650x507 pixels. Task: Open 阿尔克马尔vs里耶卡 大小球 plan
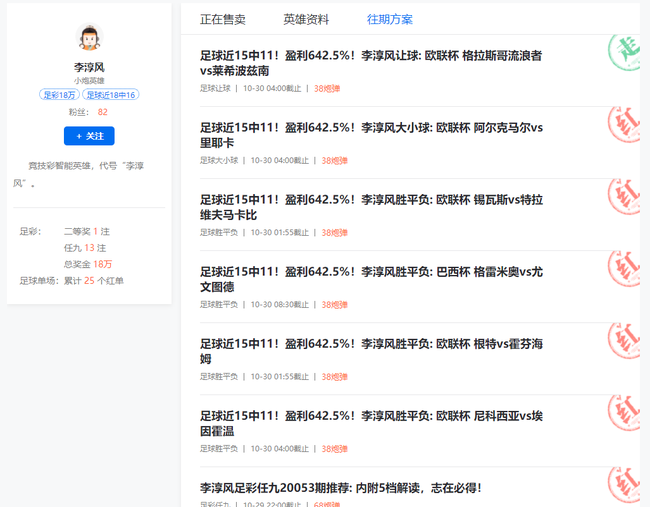(371, 135)
